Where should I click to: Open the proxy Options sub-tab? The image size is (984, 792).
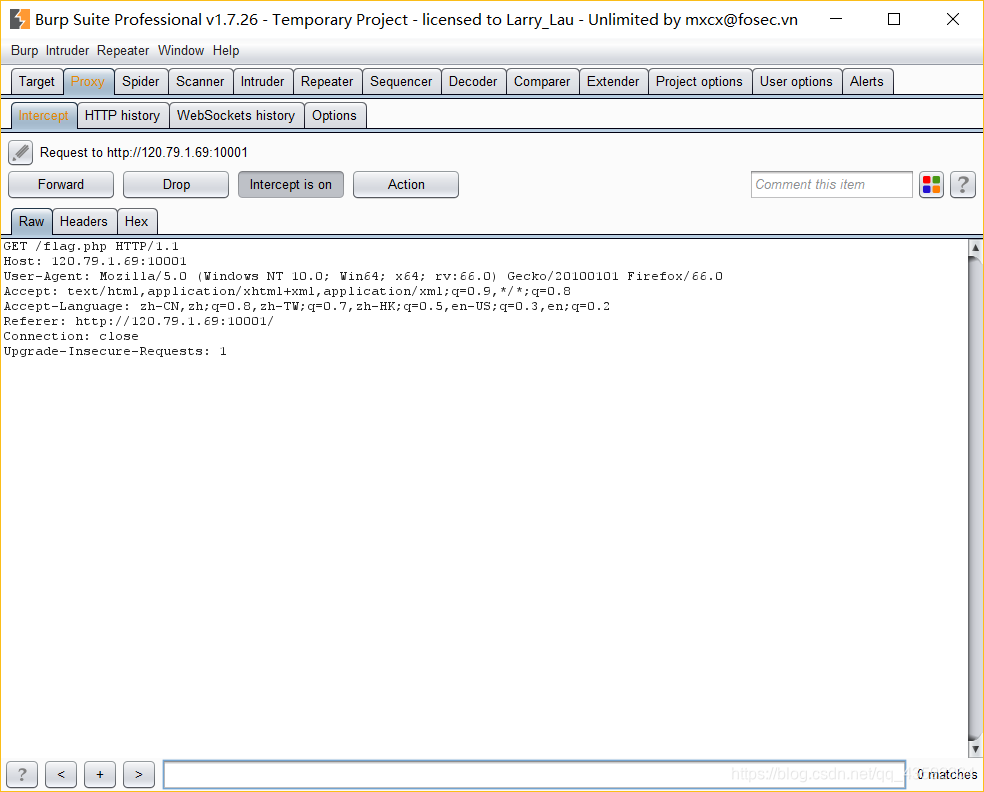click(x=334, y=115)
